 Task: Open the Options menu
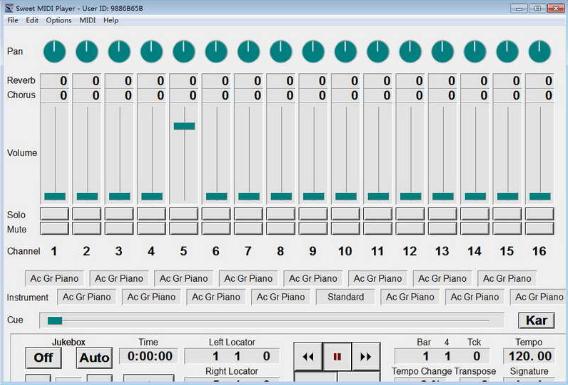click(58, 20)
